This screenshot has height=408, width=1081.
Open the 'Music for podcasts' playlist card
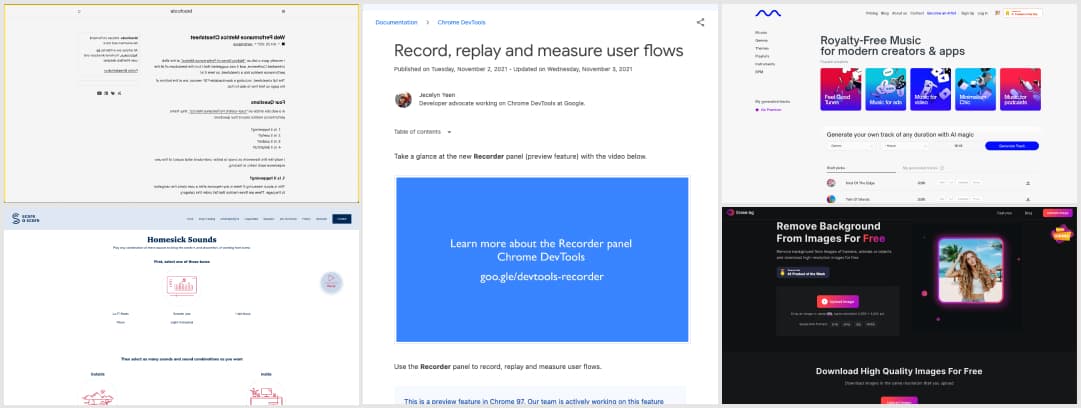(x=1020, y=89)
